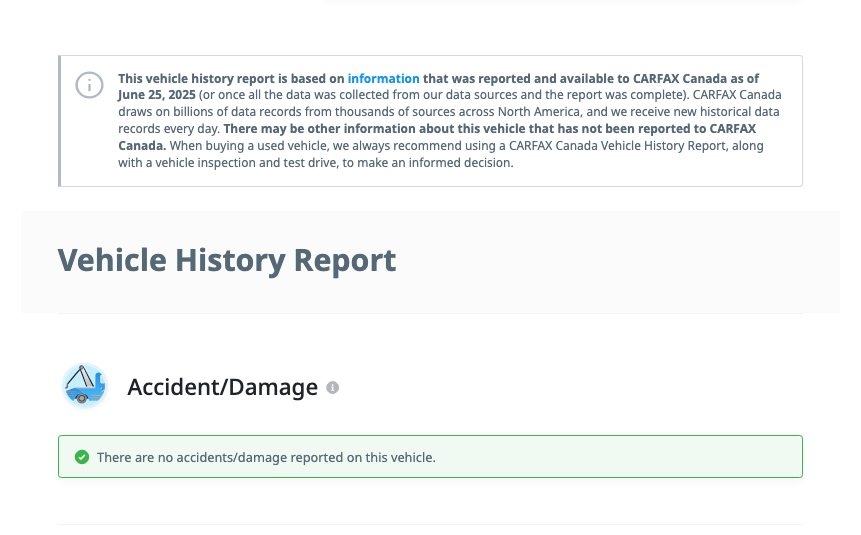Click "This vehicle history report is based on" text
The width and height of the screenshot is (861, 535).
pos(231,79)
